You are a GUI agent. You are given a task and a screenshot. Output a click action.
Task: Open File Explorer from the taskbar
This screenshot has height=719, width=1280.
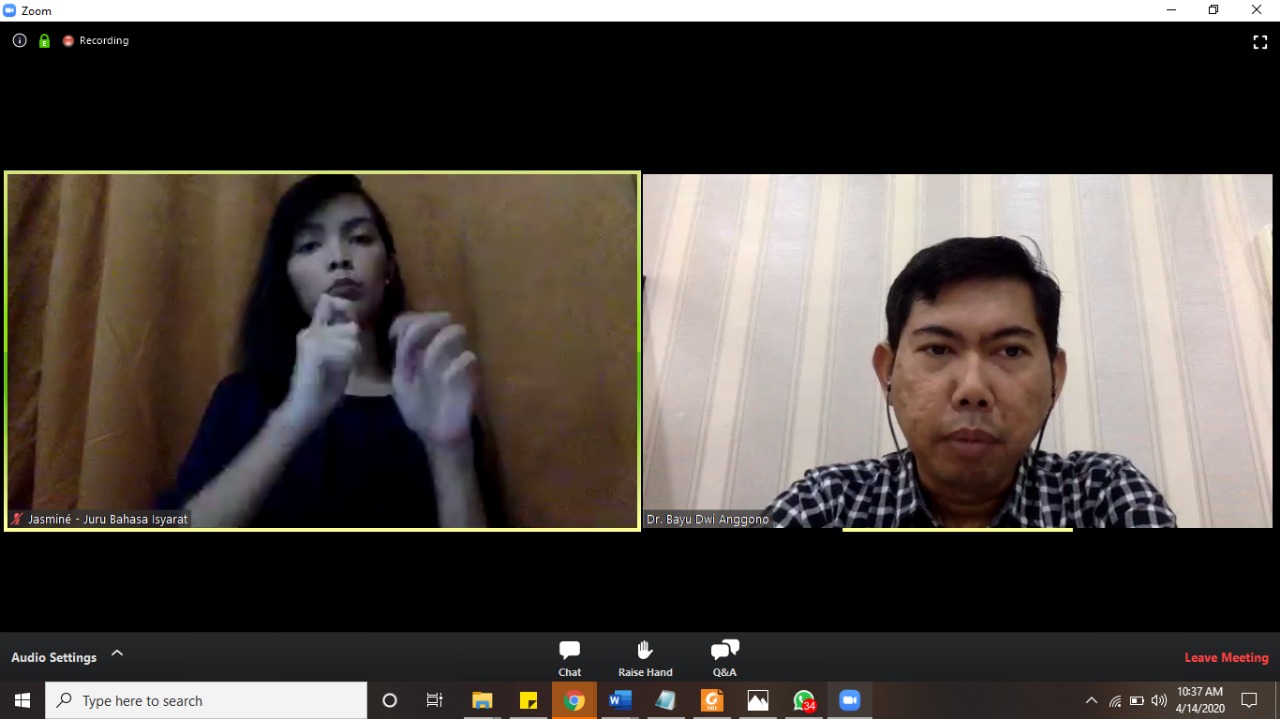point(482,700)
